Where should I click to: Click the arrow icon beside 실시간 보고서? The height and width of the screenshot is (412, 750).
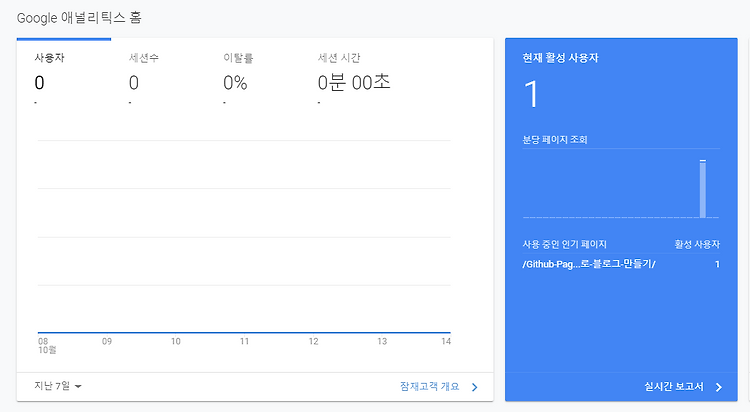coord(718,387)
